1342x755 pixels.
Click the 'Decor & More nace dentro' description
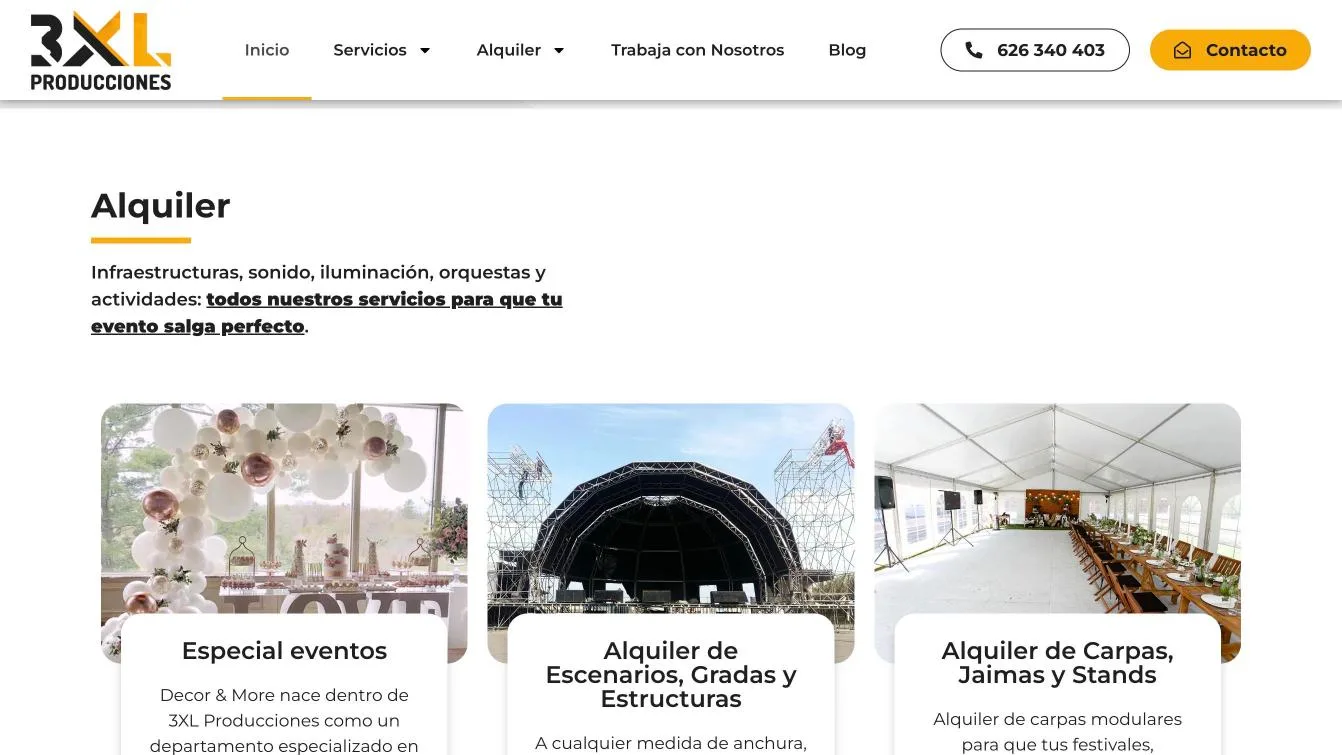tap(284, 720)
